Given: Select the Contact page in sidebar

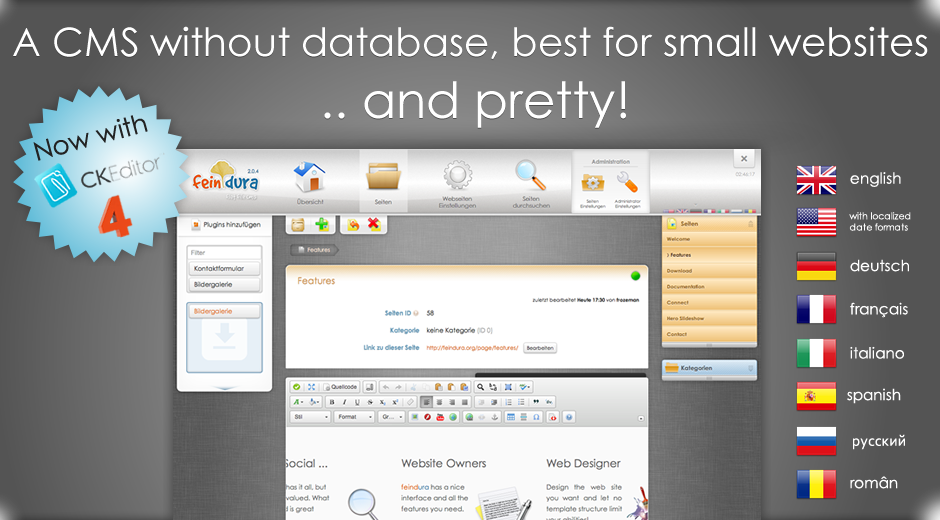Looking at the screenshot, I should (709, 334).
